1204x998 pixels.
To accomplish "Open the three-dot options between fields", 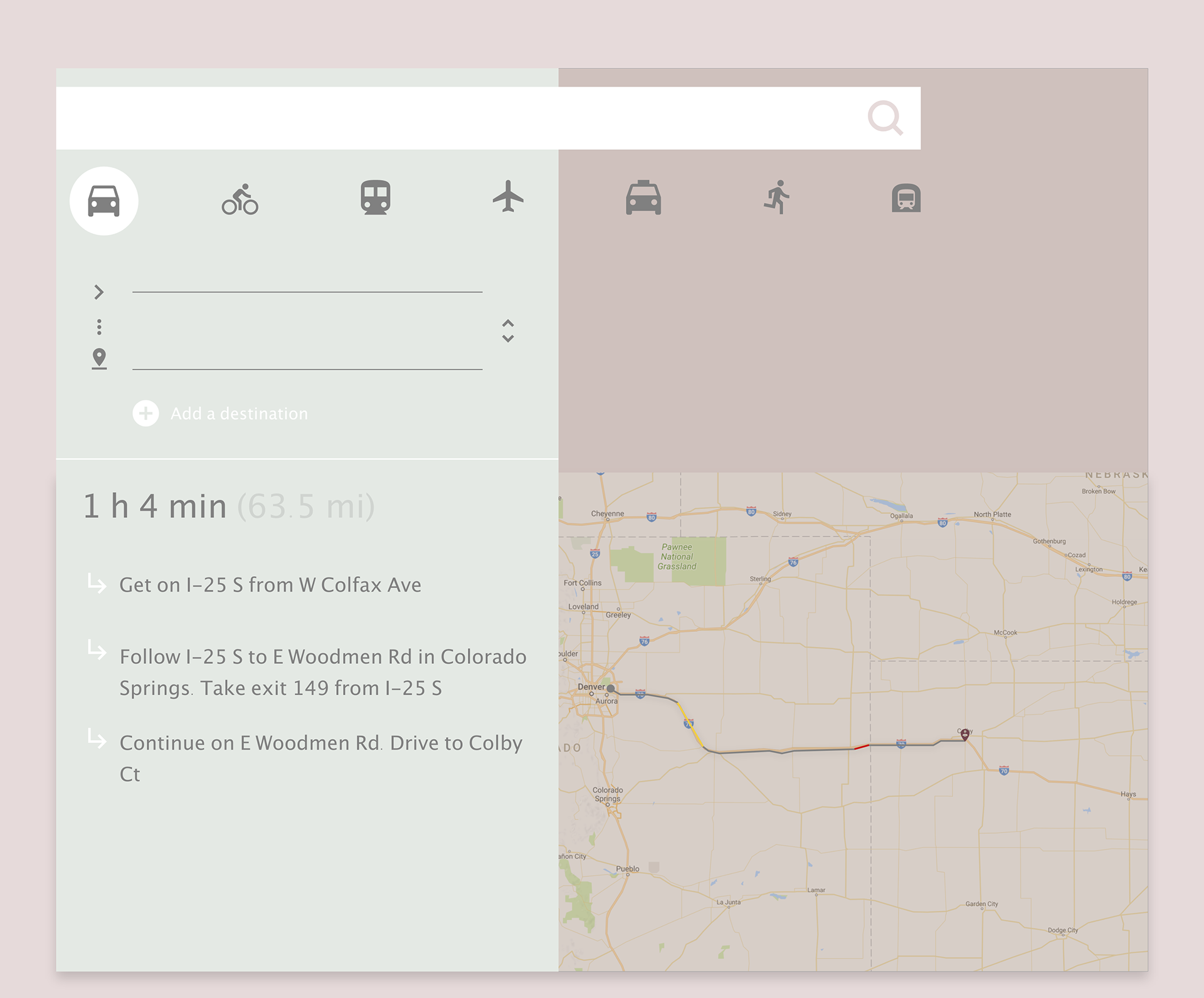I will pyautogui.click(x=99, y=327).
